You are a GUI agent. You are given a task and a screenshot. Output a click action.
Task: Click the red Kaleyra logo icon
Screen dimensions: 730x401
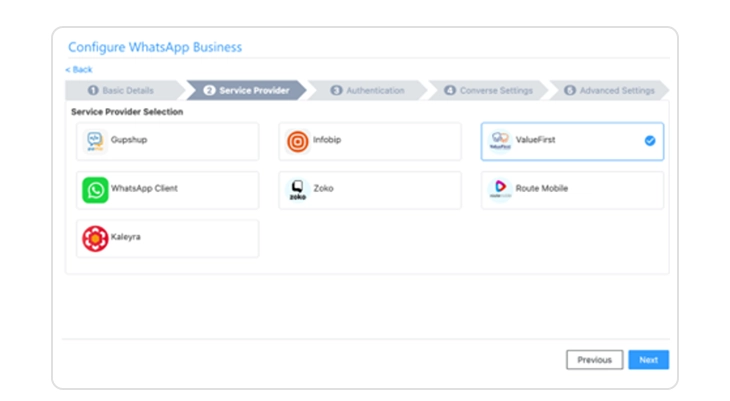95,239
